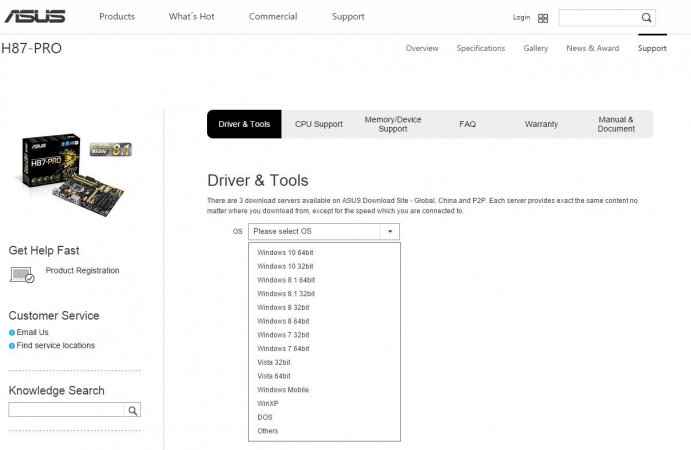Screen dimensions: 691x450
Task: Click the ASUS logo
Action: (x=35, y=16)
